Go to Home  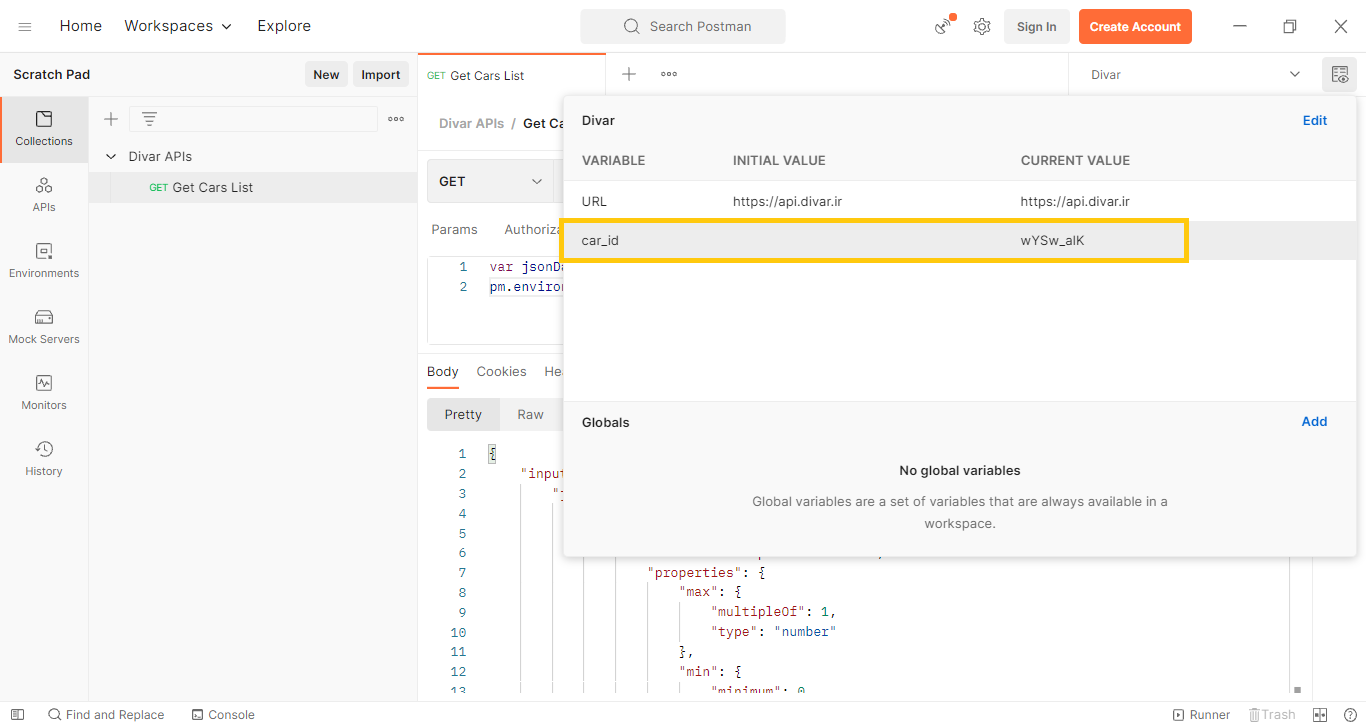tap(81, 26)
